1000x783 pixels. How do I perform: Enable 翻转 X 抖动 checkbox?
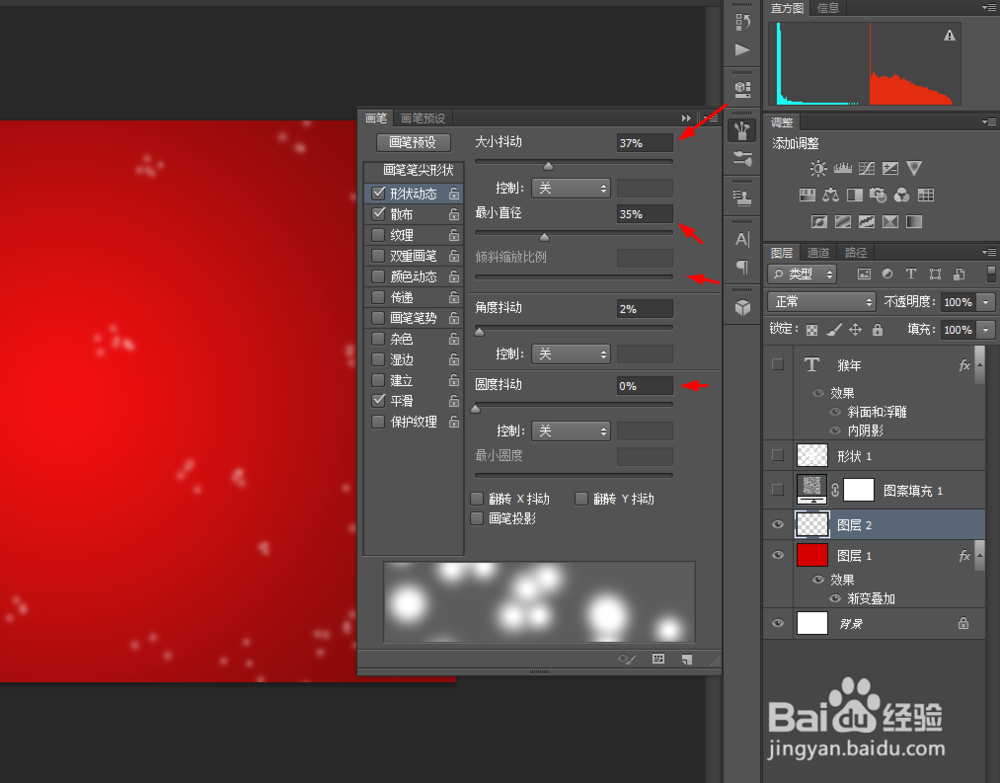coord(477,499)
